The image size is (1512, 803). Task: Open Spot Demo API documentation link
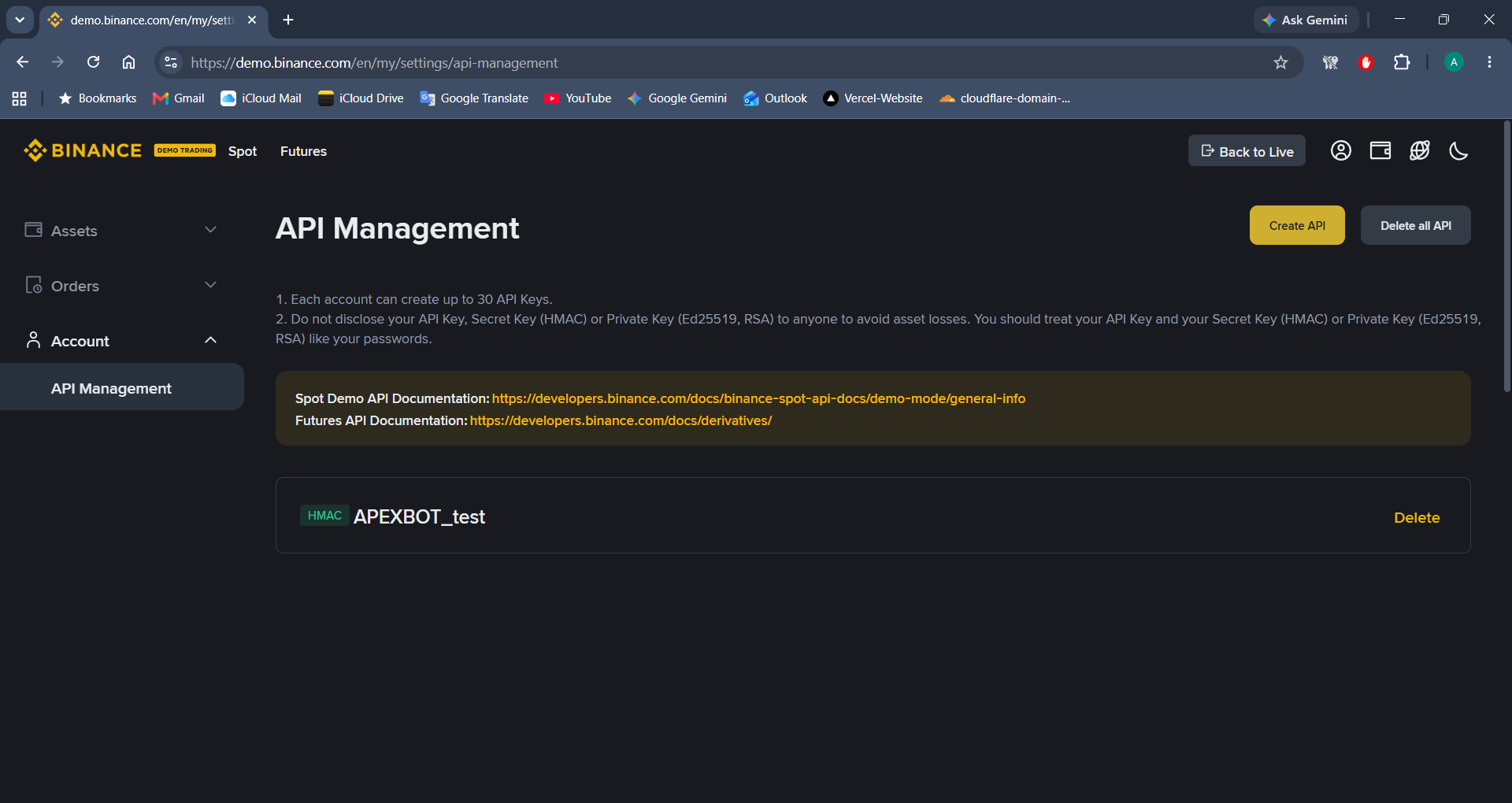758,398
